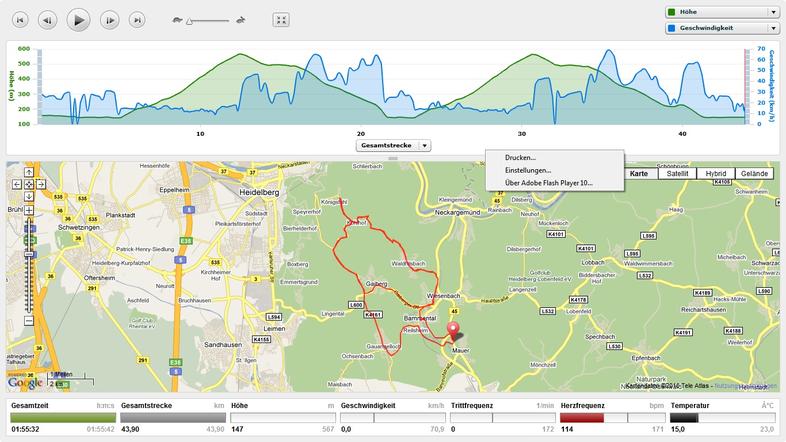786x442 pixels.
Task: Click the red Herzfrequenz bar
Action: [582, 417]
